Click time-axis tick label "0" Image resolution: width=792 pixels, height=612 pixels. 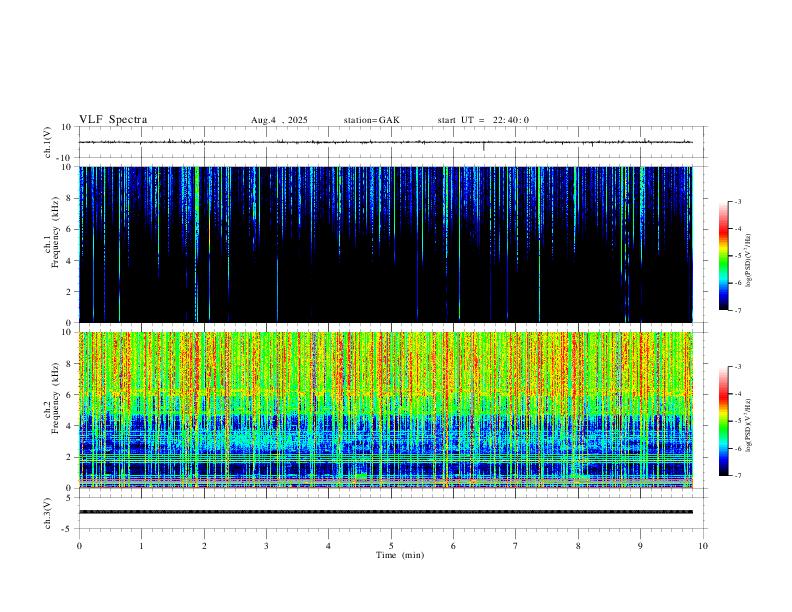pos(79,546)
